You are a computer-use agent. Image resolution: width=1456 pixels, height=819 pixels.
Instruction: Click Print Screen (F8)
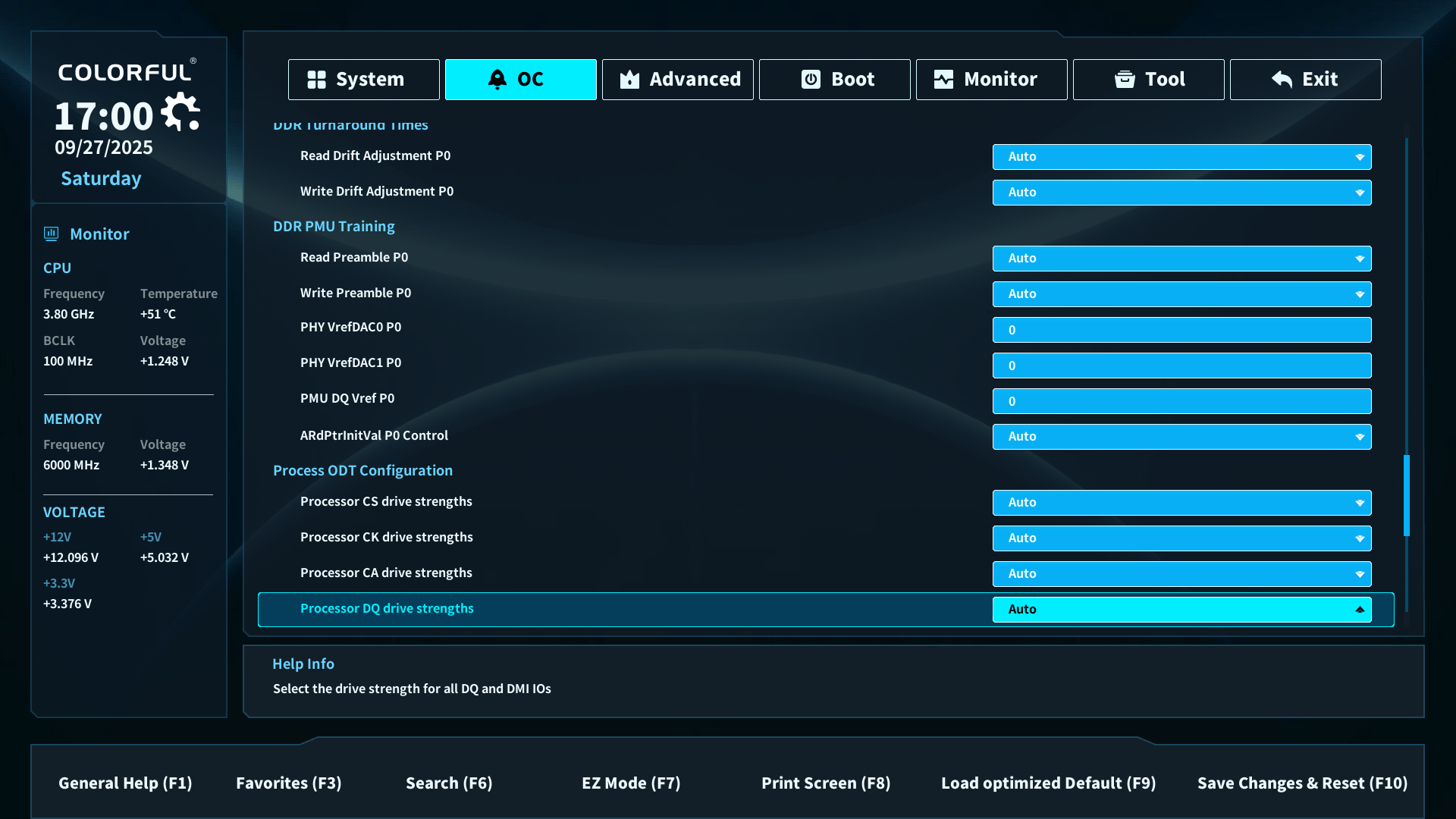pos(826,783)
